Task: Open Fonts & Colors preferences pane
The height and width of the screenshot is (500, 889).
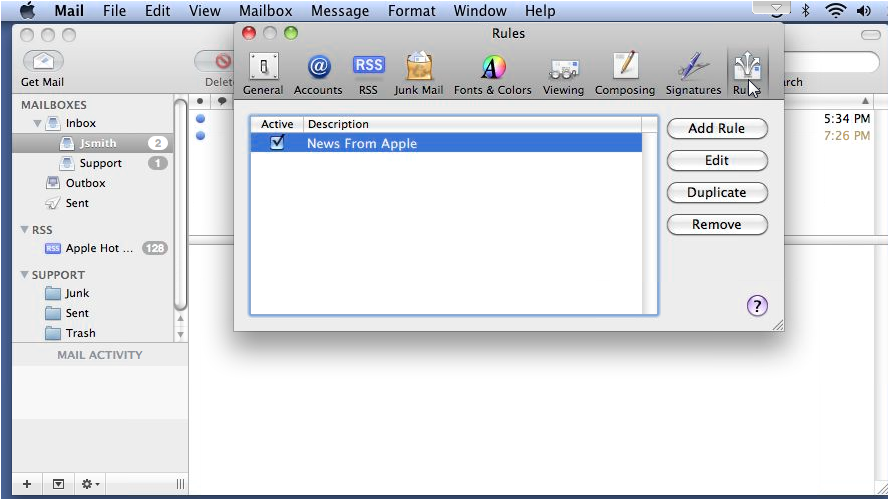Action: click(x=493, y=74)
